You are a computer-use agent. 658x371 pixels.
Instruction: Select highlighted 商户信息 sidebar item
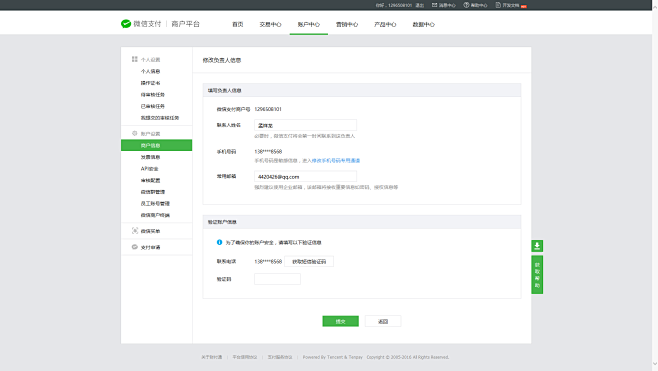157,145
